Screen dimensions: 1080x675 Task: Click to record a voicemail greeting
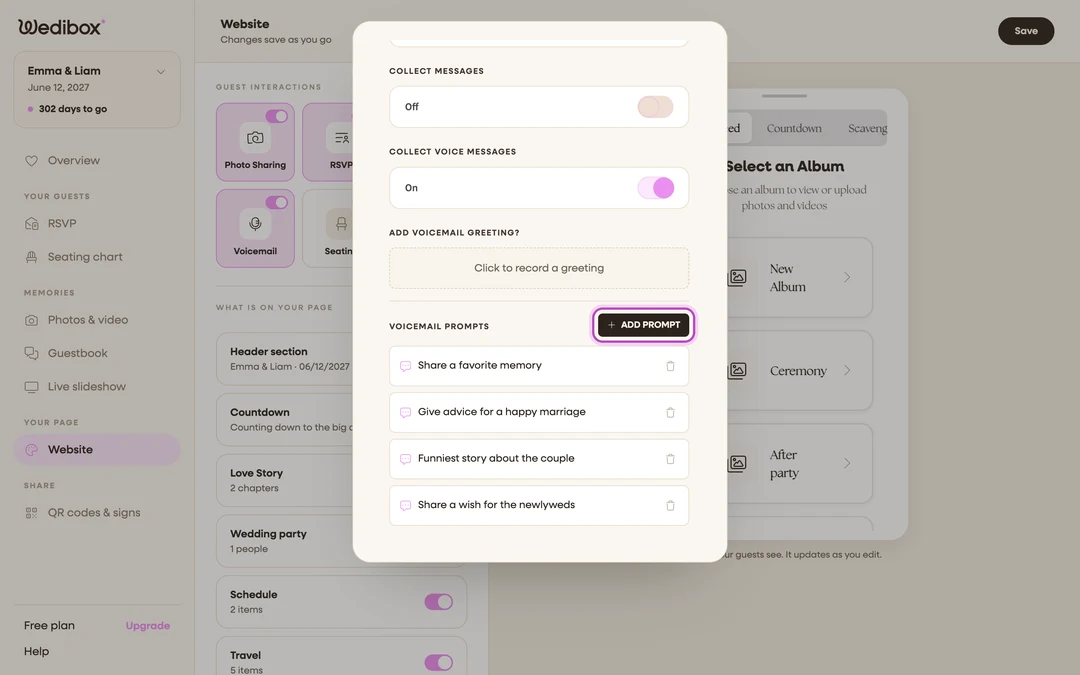tap(539, 268)
